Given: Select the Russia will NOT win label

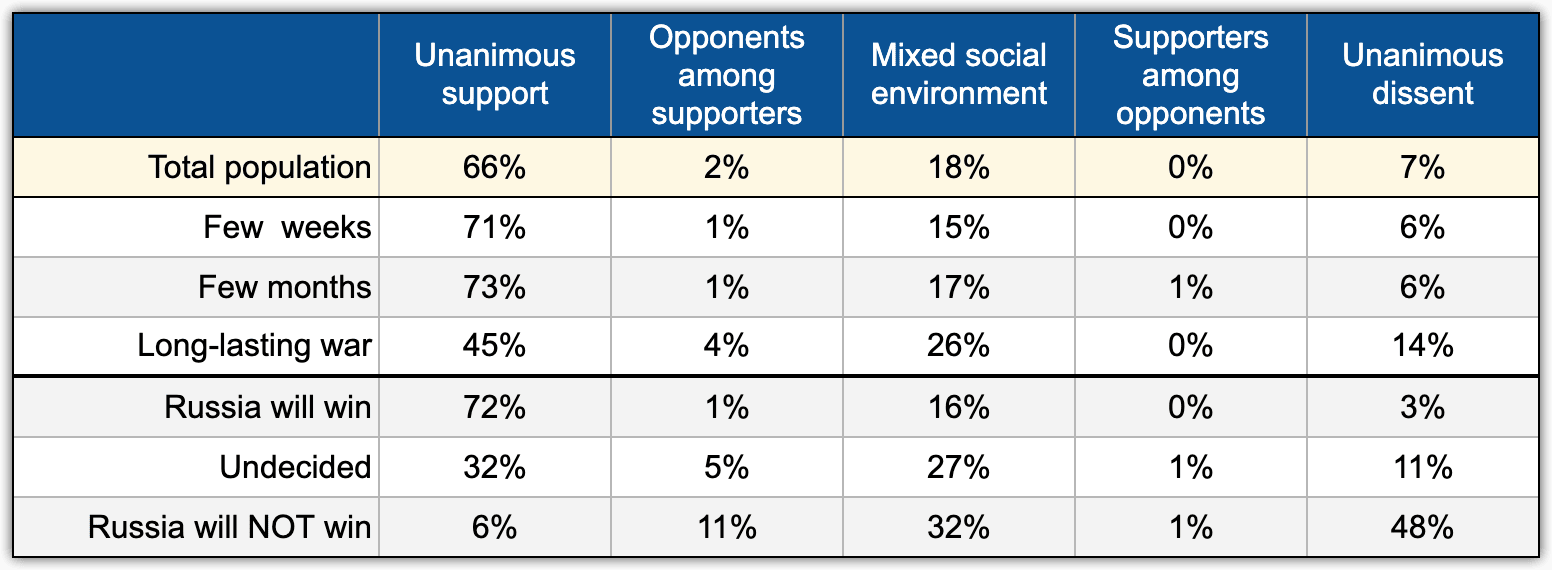Looking at the screenshot, I should [230, 527].
